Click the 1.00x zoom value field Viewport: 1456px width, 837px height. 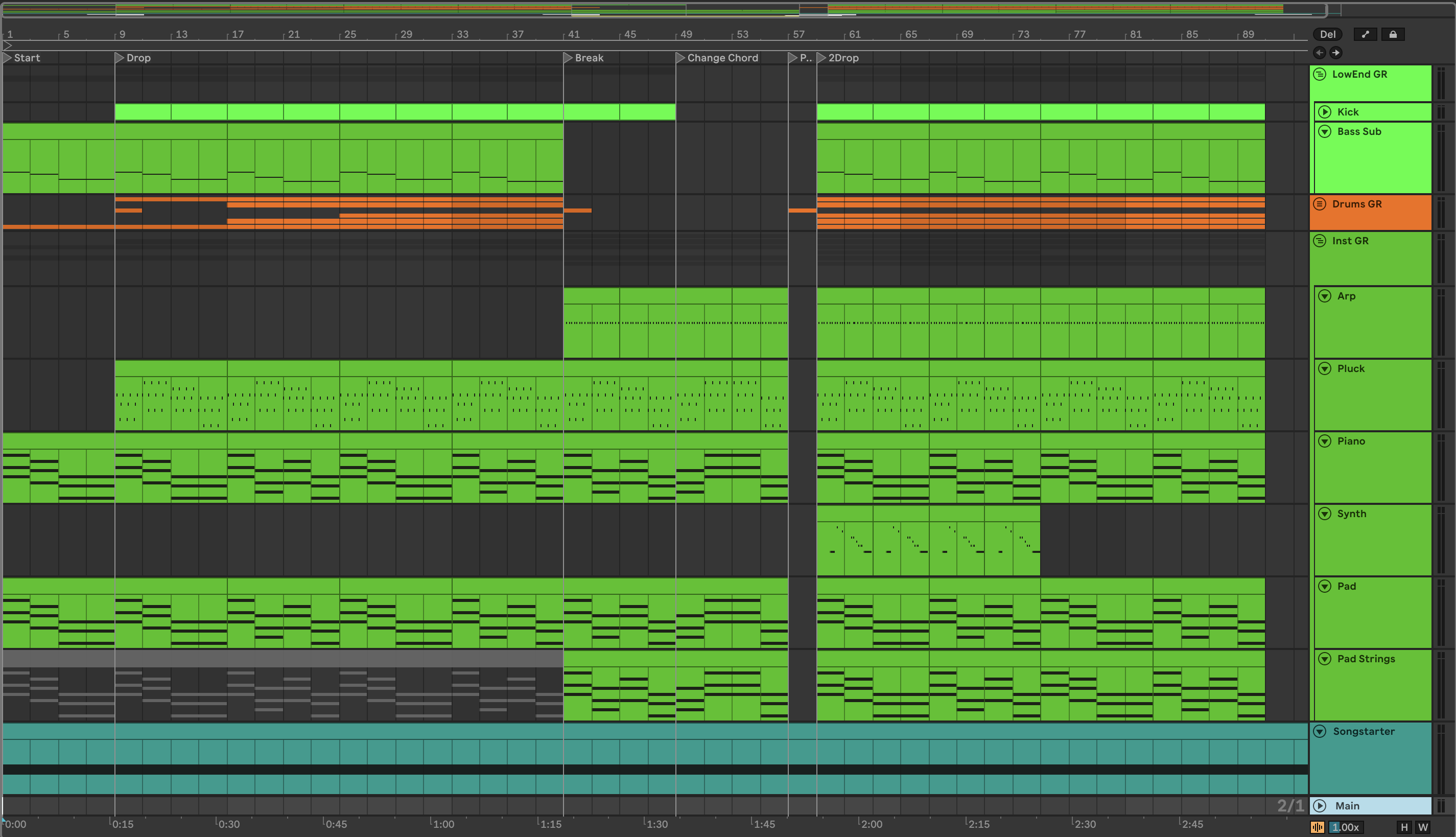[x=1346, y=827]
